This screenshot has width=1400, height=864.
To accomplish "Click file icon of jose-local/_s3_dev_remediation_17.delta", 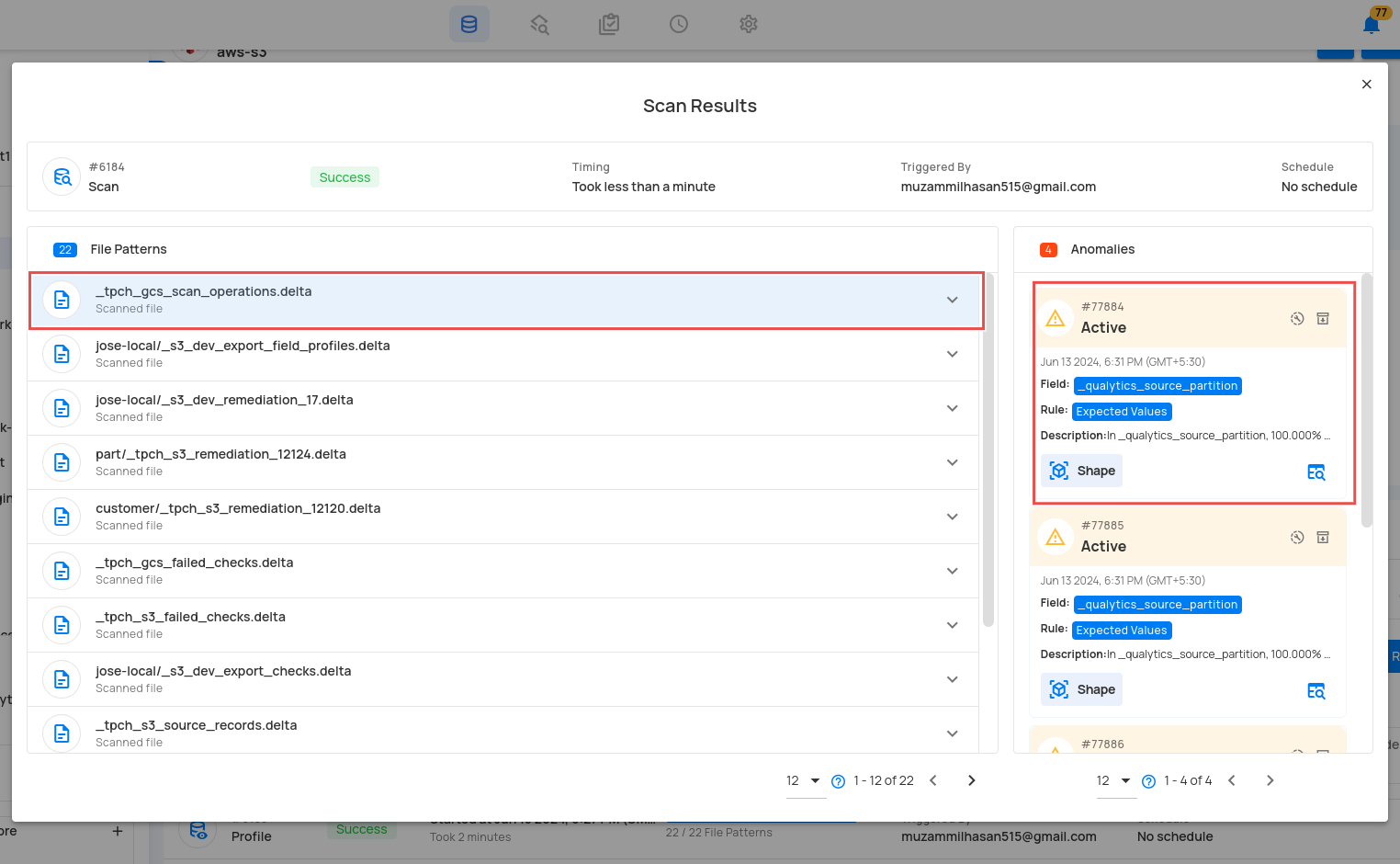I will pyautogui.click(x=62, y=408).
